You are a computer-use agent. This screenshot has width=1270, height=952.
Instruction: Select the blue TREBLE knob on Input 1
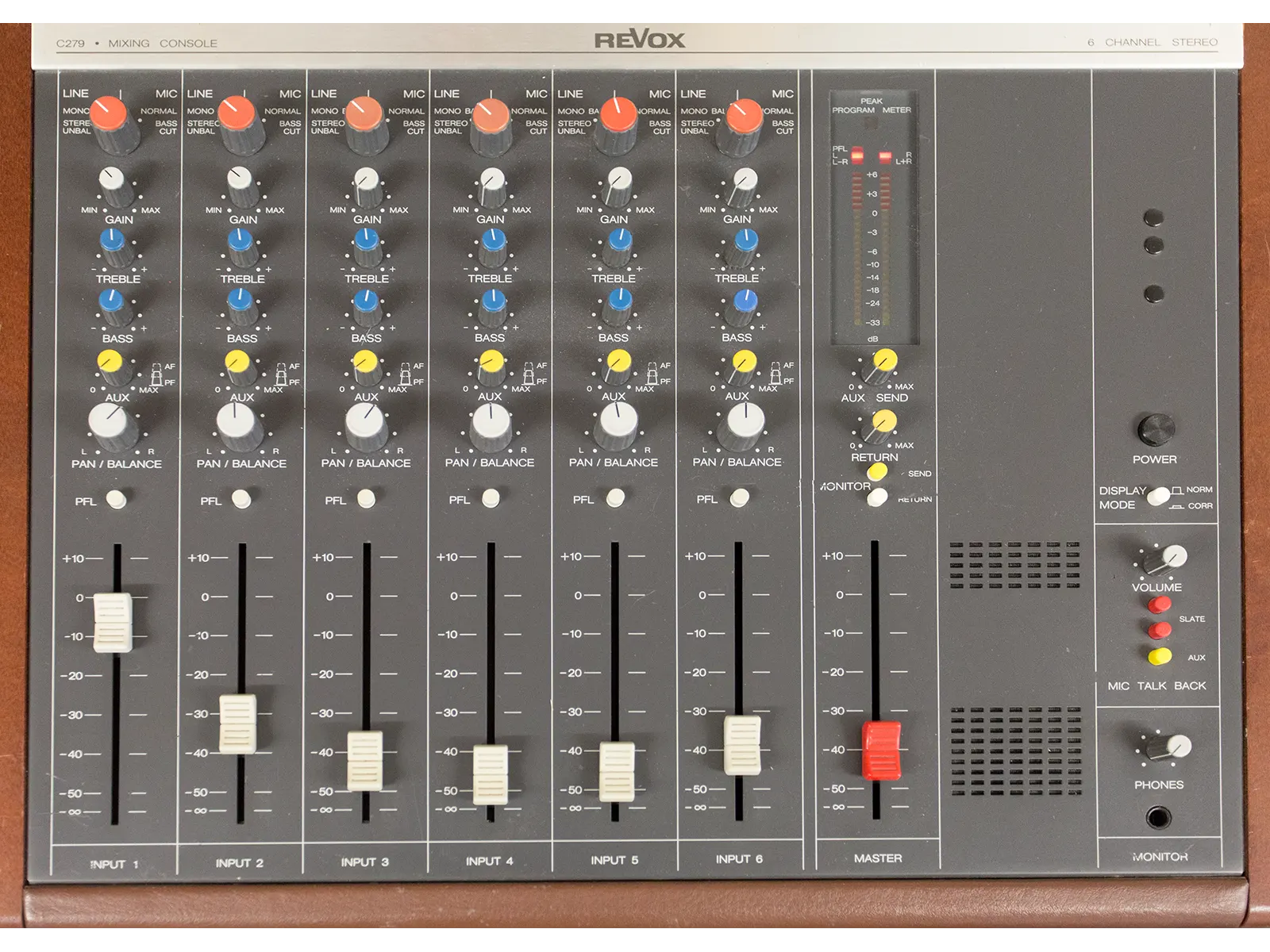point(114,247)
